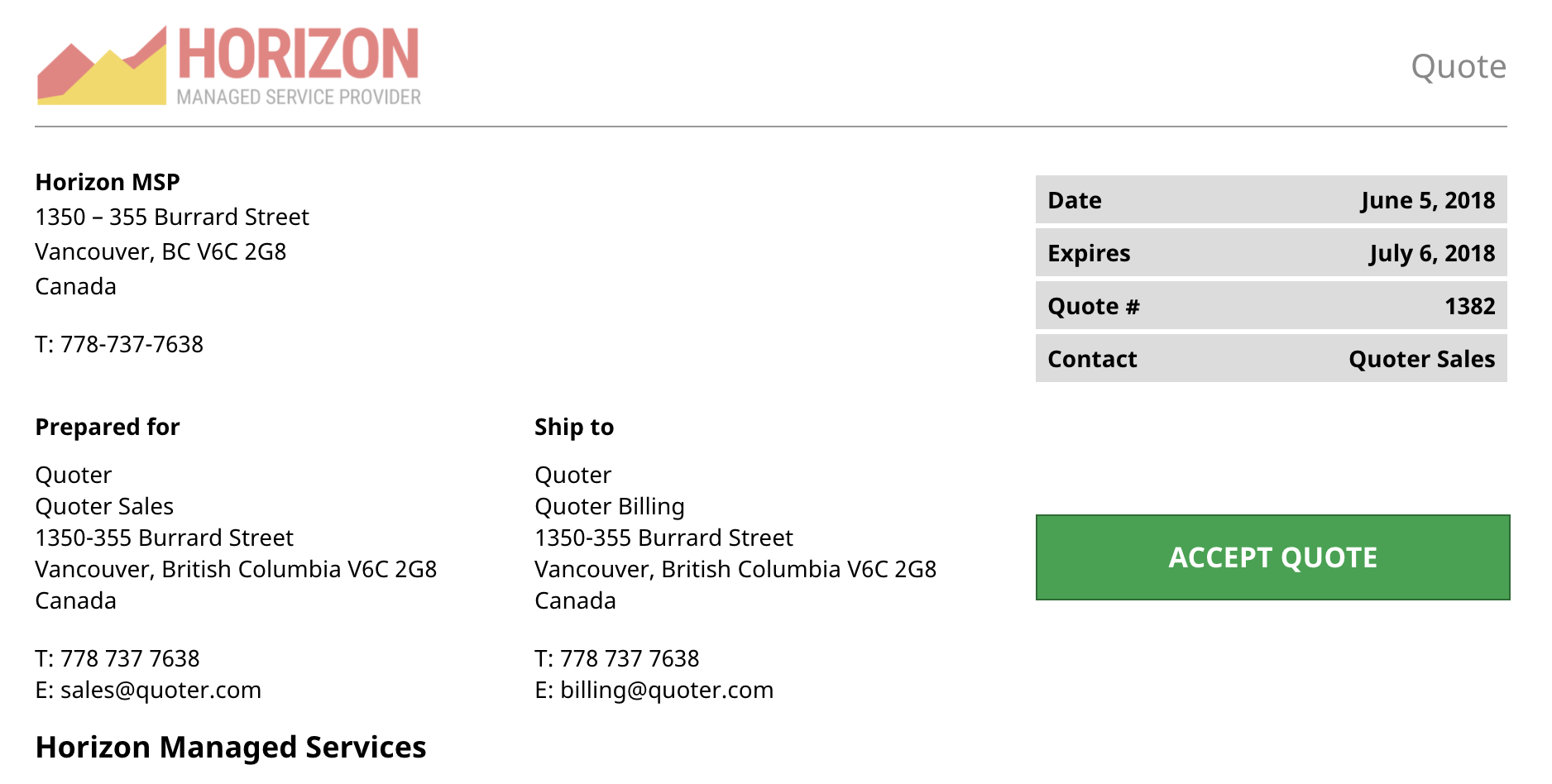Click the Horizon chart logo icon
Viewport: 1552px width, 784px height.
point(102,67)
